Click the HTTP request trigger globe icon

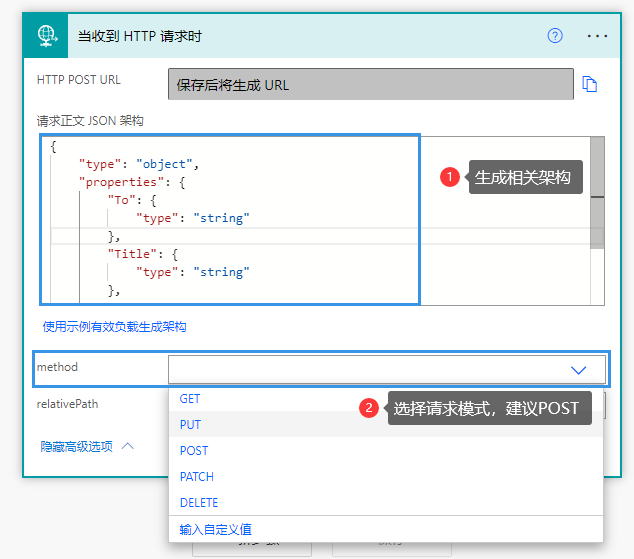(x=46, y=36)
